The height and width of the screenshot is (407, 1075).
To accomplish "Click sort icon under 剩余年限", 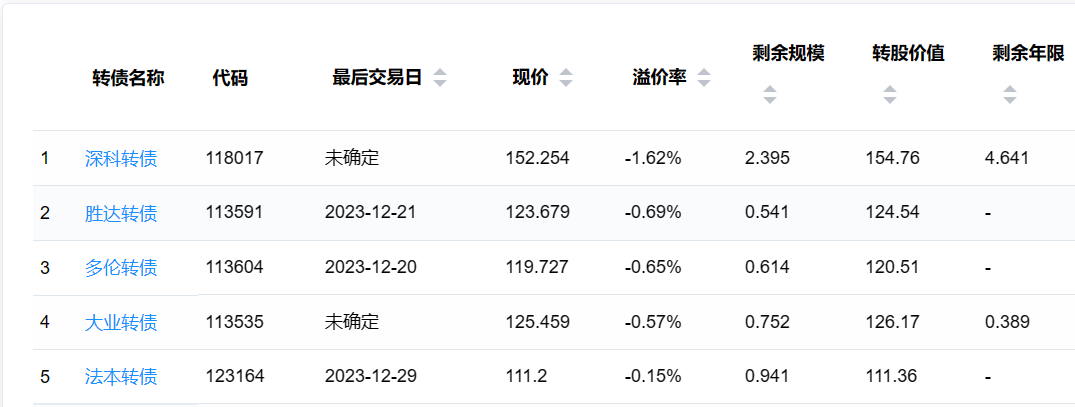I will point(1009,95).
